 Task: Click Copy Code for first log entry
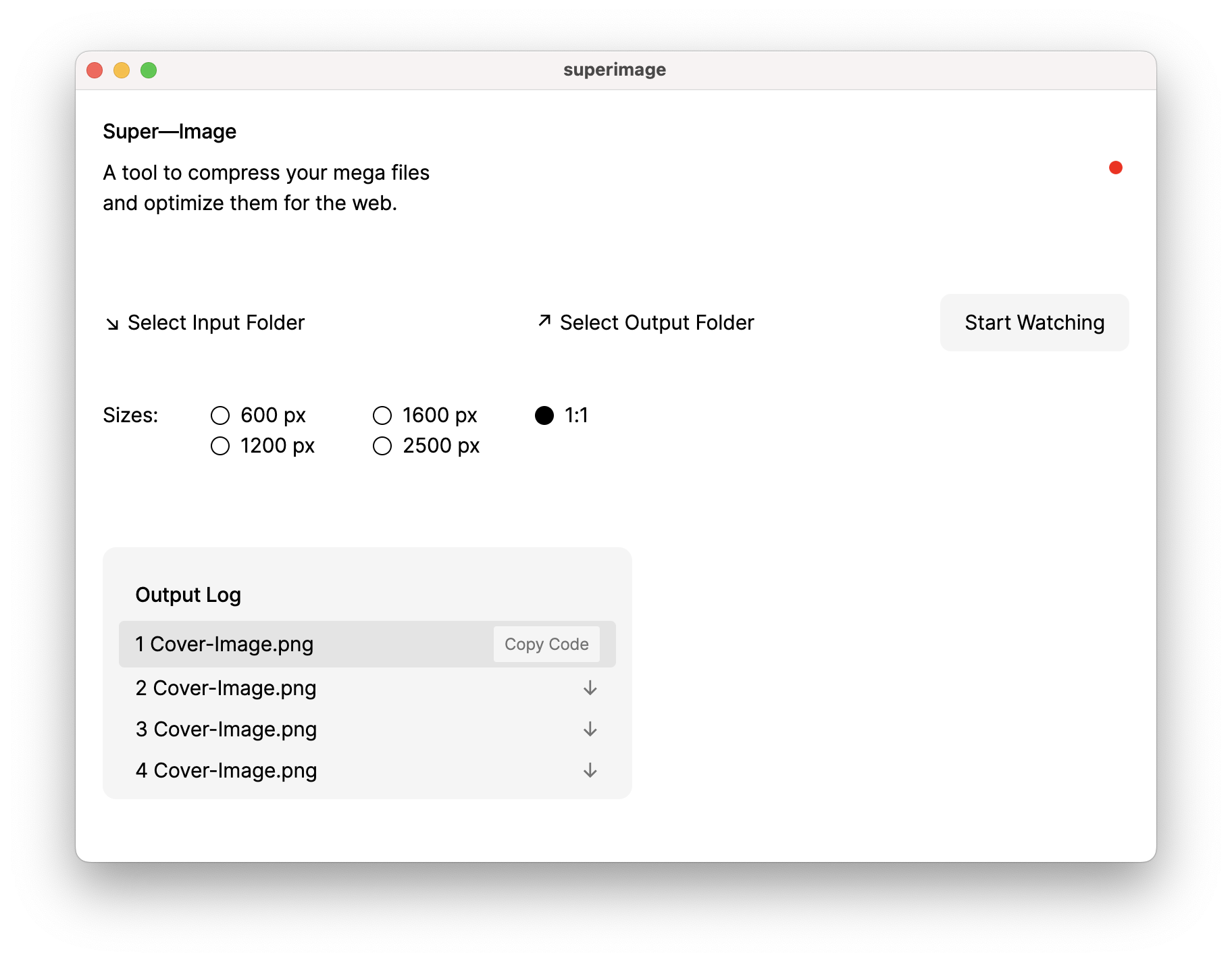546,644
